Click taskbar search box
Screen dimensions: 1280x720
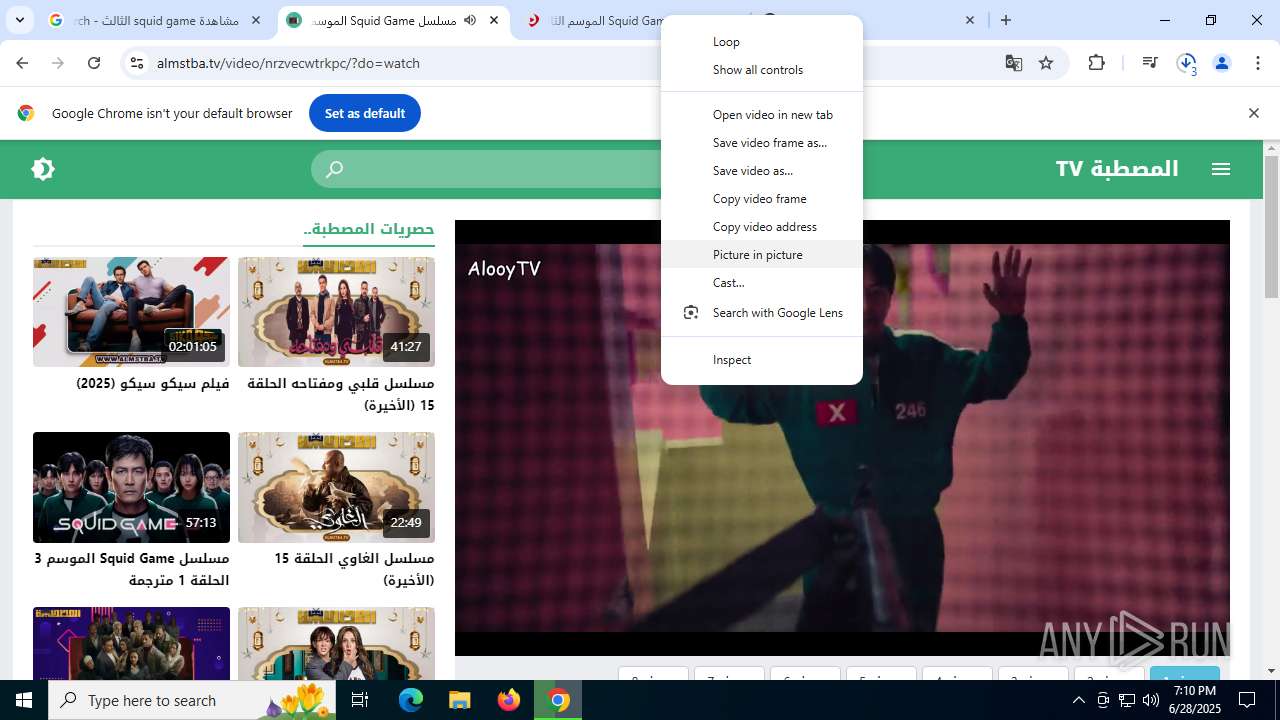tap(193, 700)
